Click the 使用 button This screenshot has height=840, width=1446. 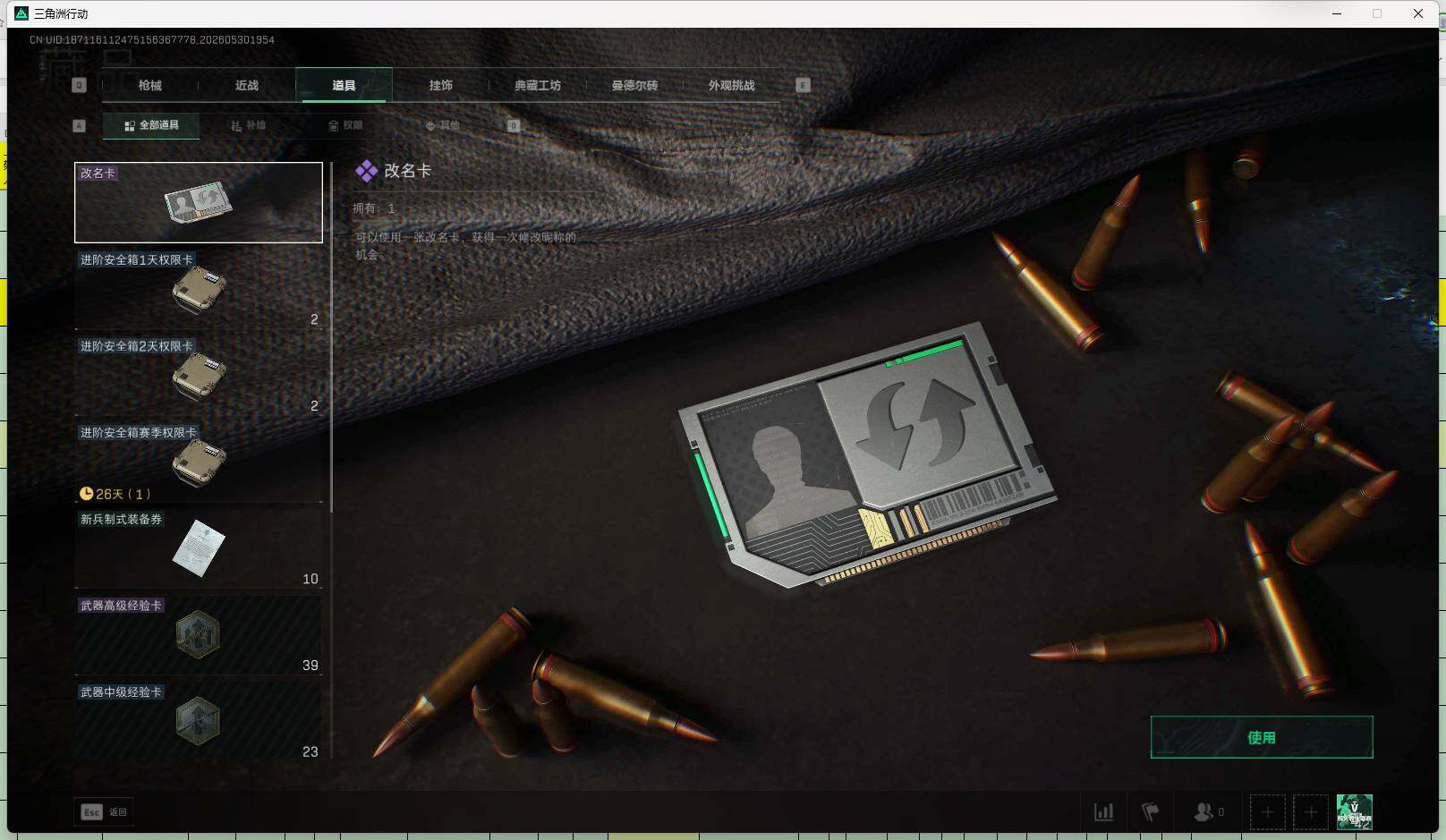(1262, 737)
